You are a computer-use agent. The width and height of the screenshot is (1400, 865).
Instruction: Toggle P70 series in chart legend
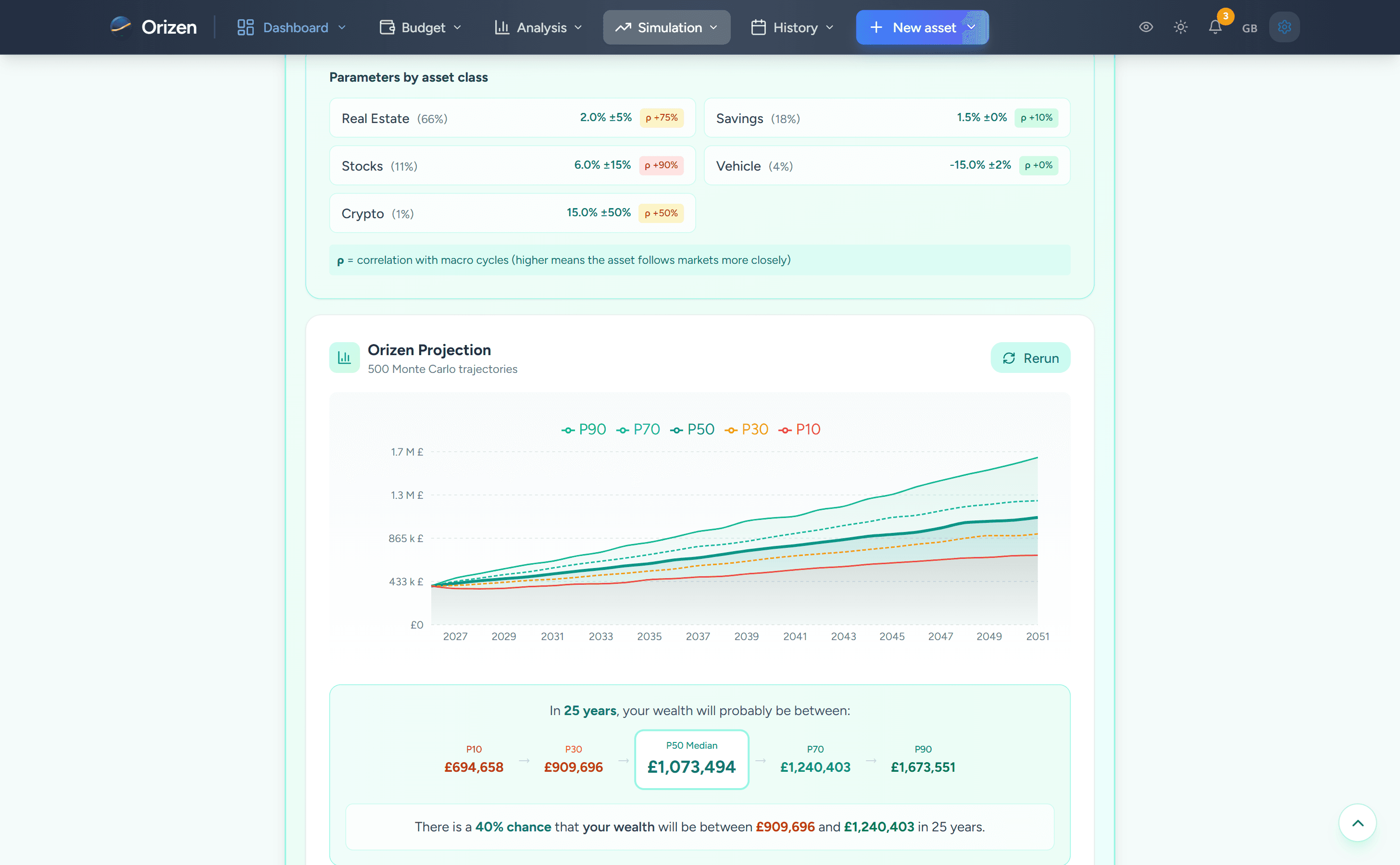(638, 430)
